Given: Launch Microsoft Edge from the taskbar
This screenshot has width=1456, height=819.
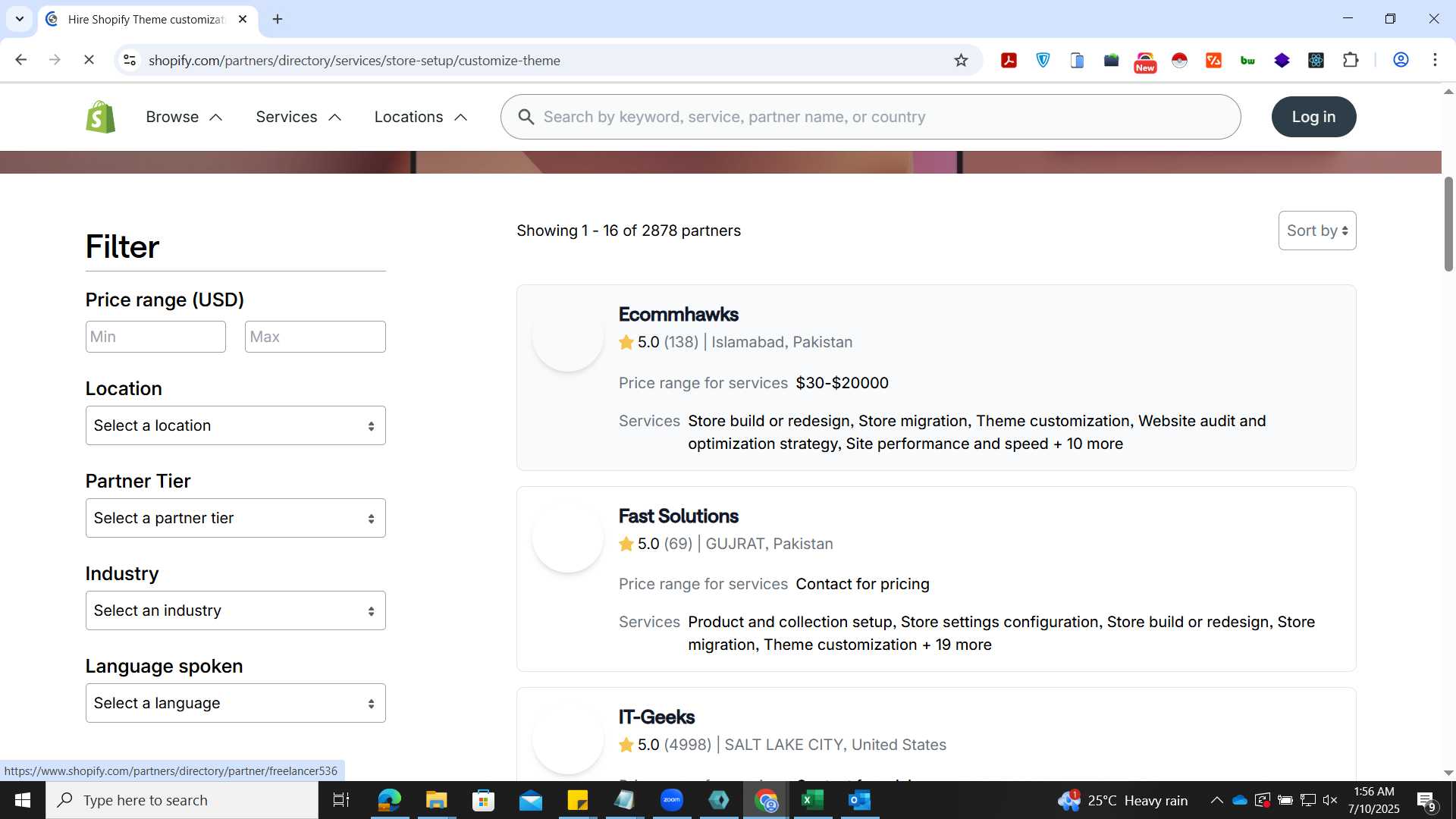Looking at the screenshot, I should [x=389, y=800].
